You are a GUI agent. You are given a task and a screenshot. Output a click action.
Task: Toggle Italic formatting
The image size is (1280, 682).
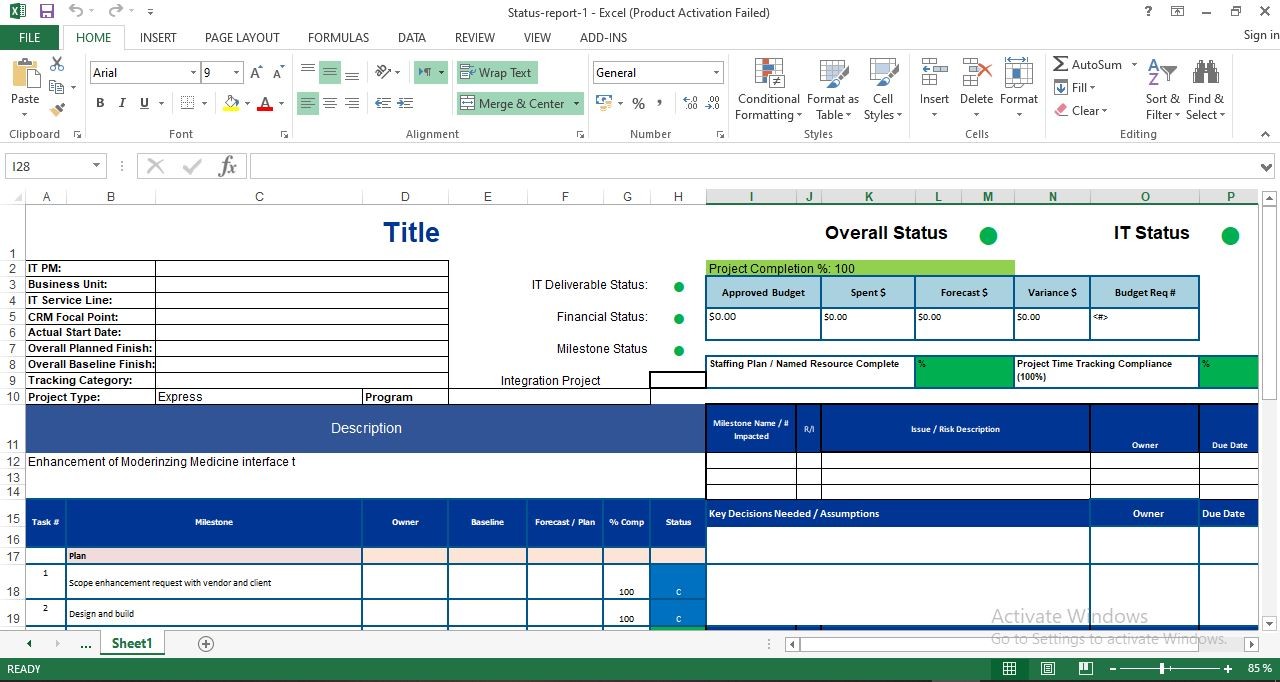pyautogui.click(x=122, y=103)
